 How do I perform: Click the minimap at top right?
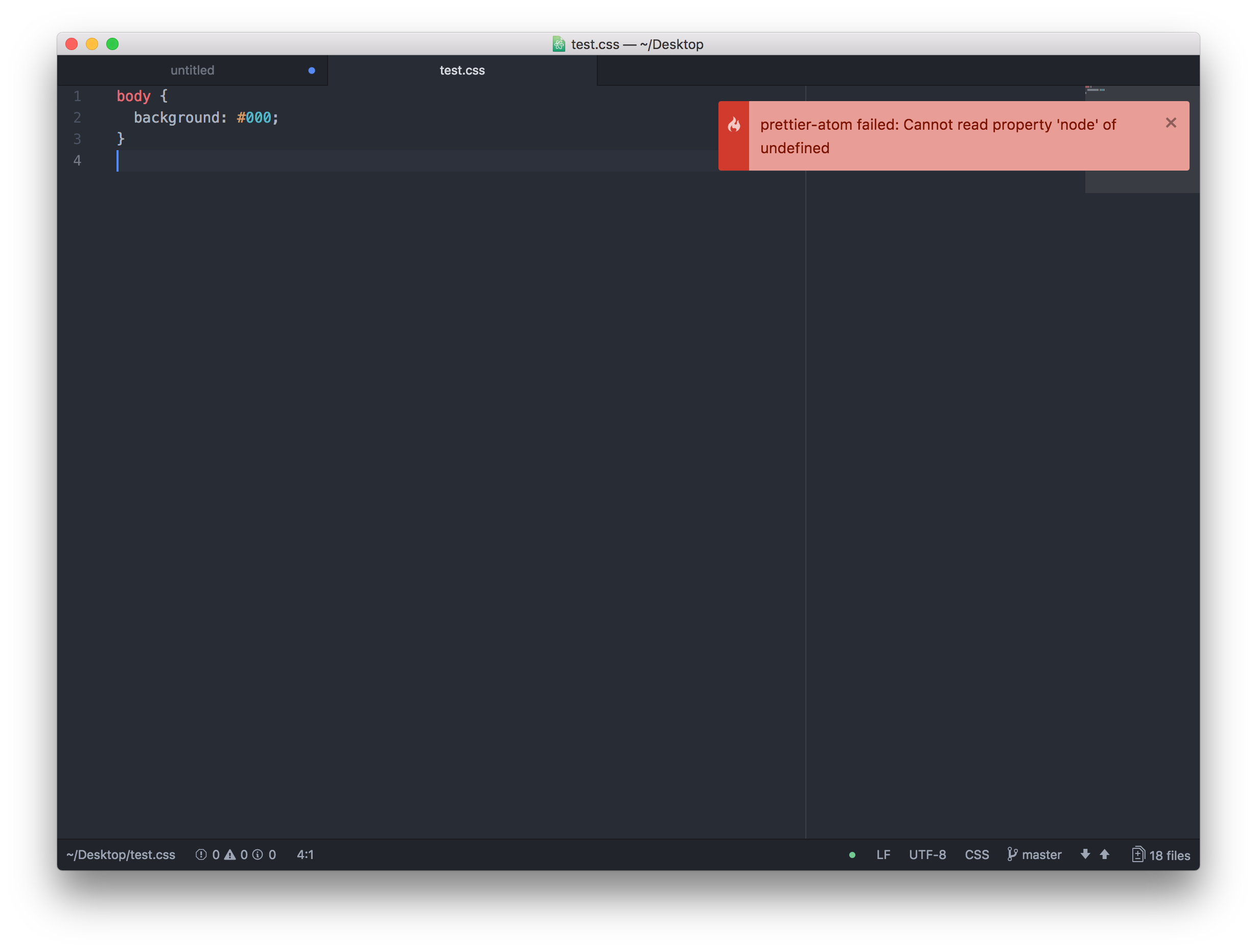(x=1142, y=139)
